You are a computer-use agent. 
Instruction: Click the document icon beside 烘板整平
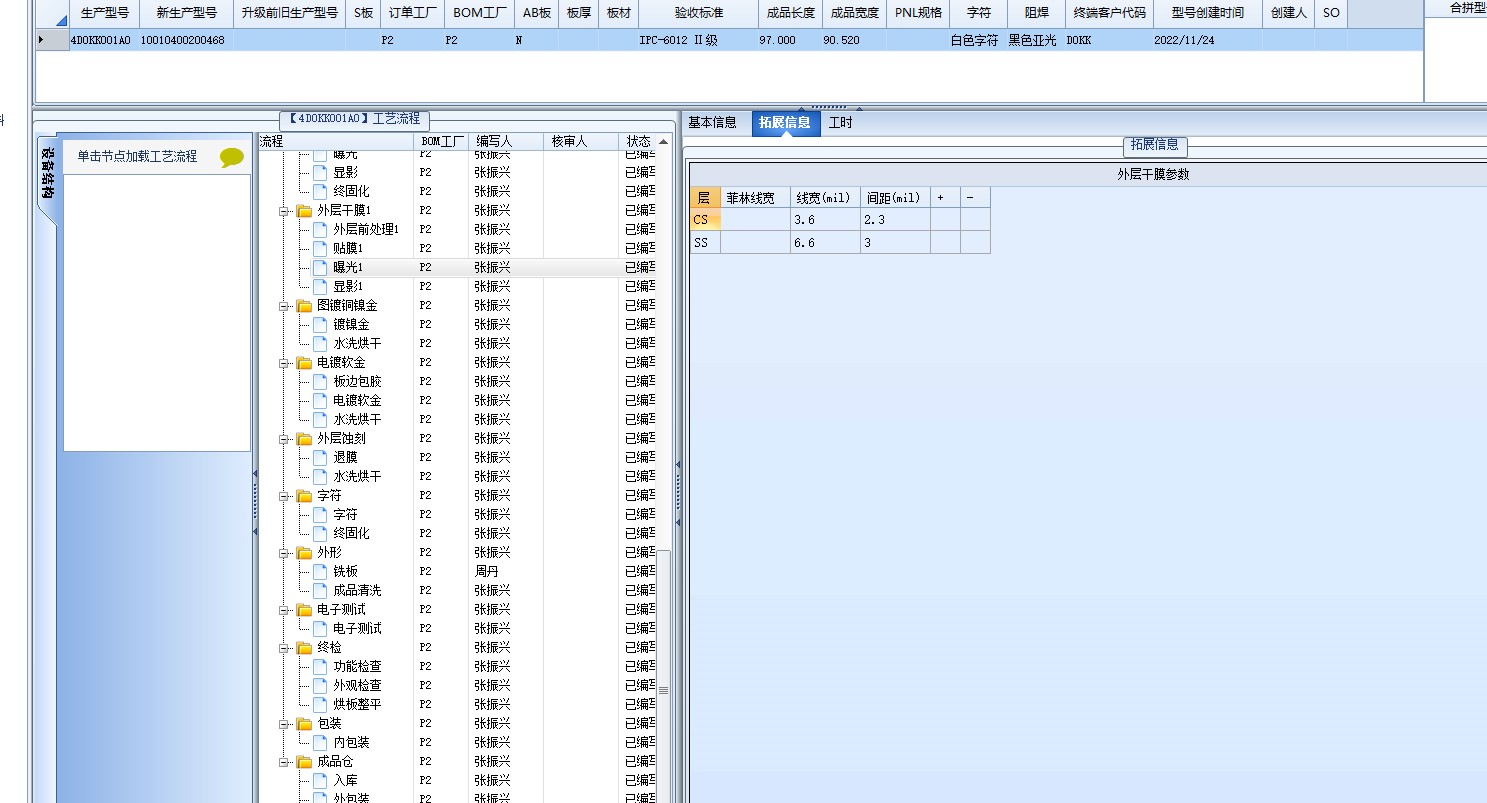click(x=320, y=705)
